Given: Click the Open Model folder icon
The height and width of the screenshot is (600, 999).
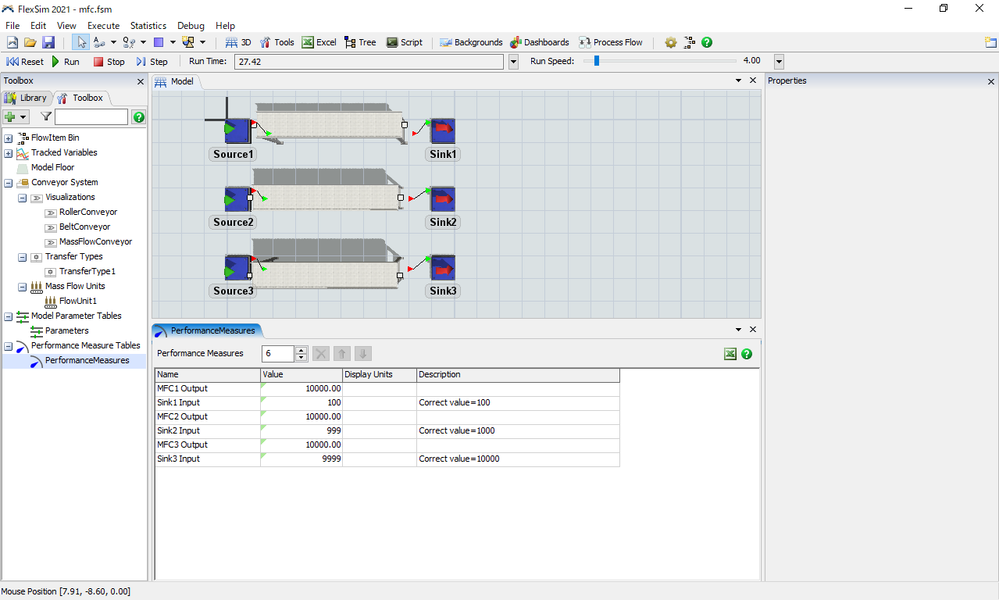Looking at the screenshot, I should pos(30,42).
